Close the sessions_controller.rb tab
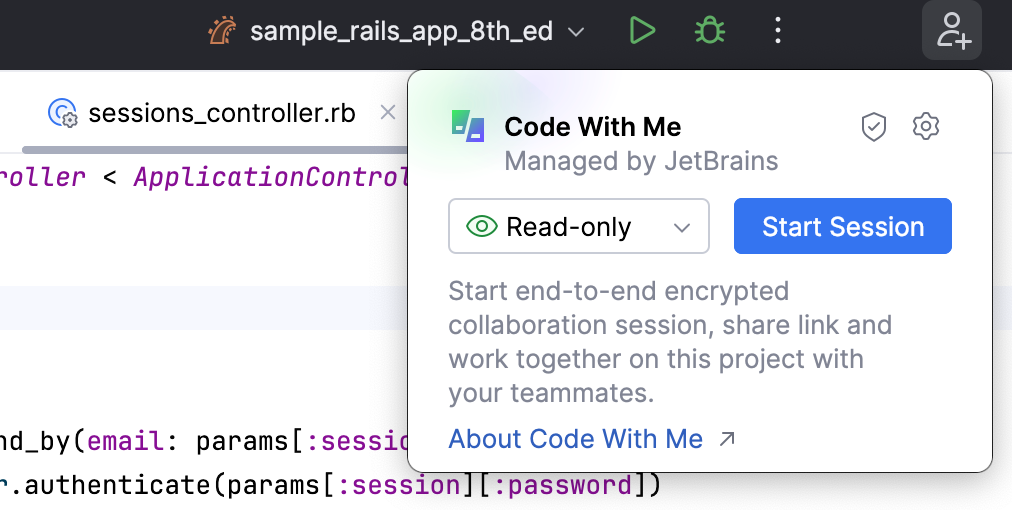 pos(388,112)
